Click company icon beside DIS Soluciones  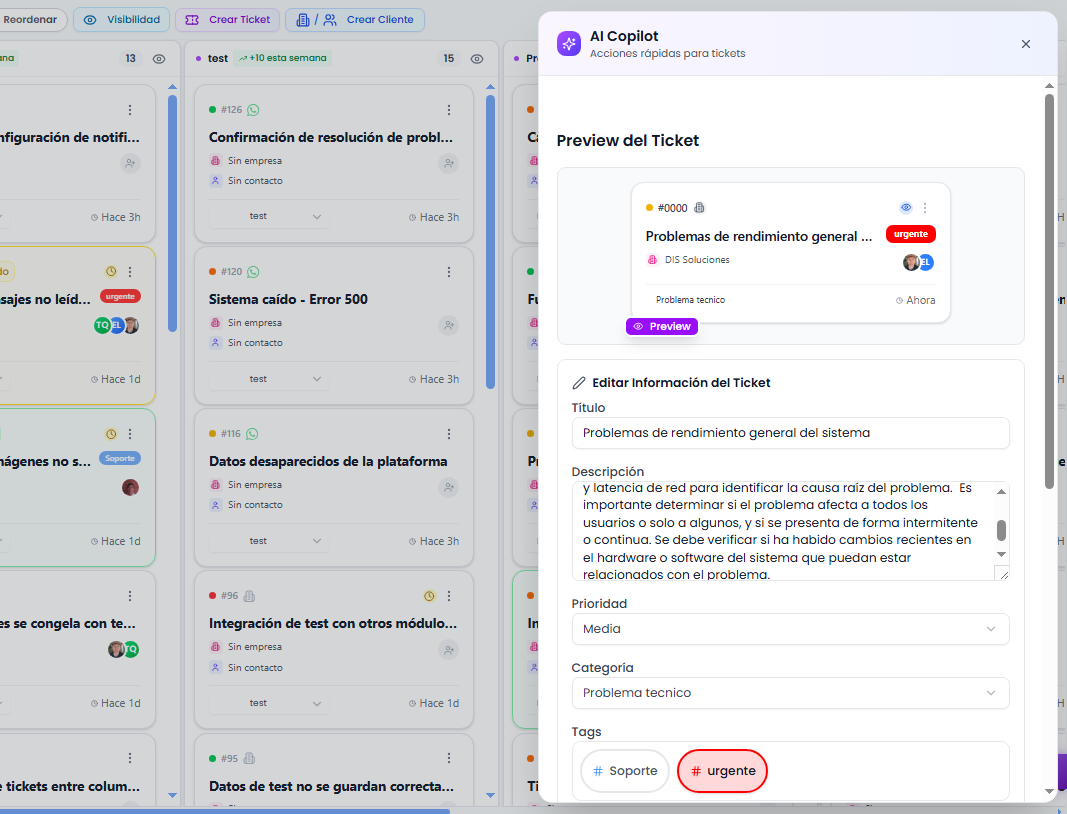pyautogui.click(x=652, y=259)
